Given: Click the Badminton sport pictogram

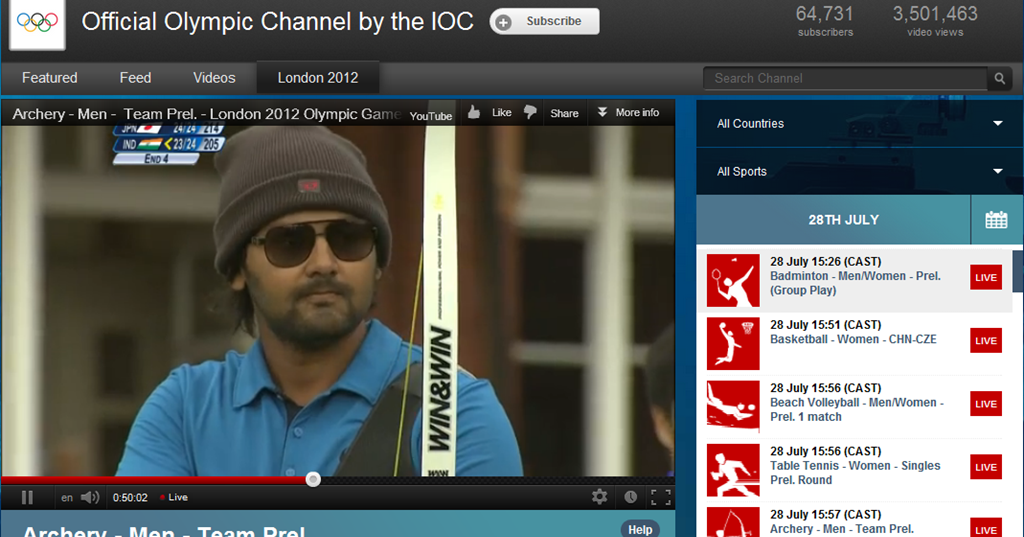Looking at the screenshot, I should click(x=733, y=280).
